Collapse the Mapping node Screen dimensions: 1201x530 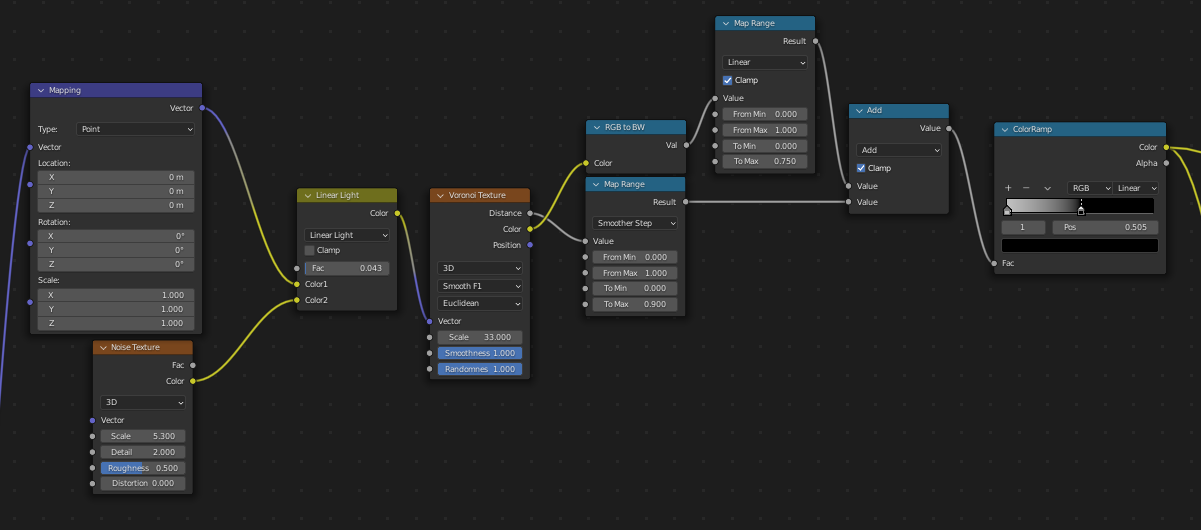click(41, 90)
